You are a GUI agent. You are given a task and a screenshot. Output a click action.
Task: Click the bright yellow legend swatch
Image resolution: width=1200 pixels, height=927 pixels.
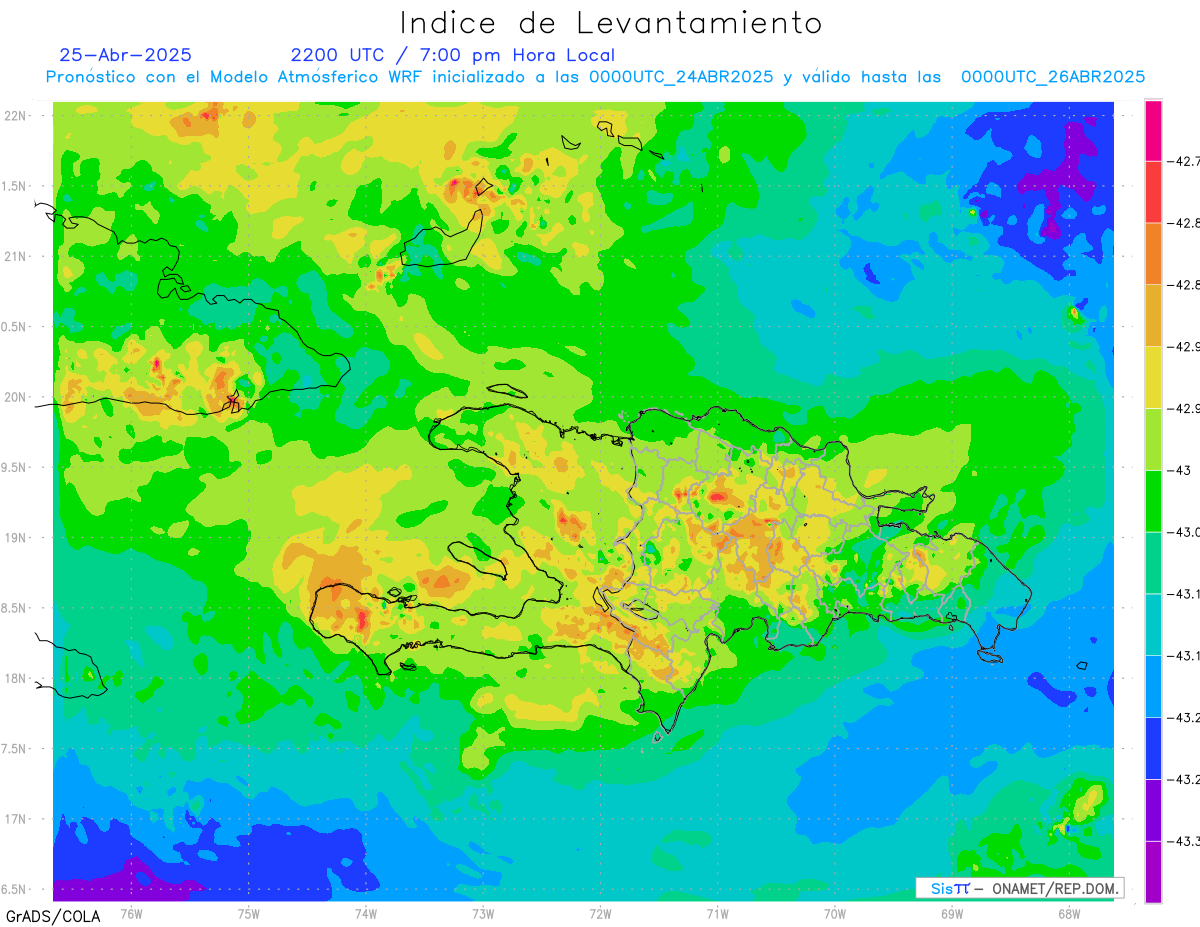pyautogui.click(x=1153, y=377)
